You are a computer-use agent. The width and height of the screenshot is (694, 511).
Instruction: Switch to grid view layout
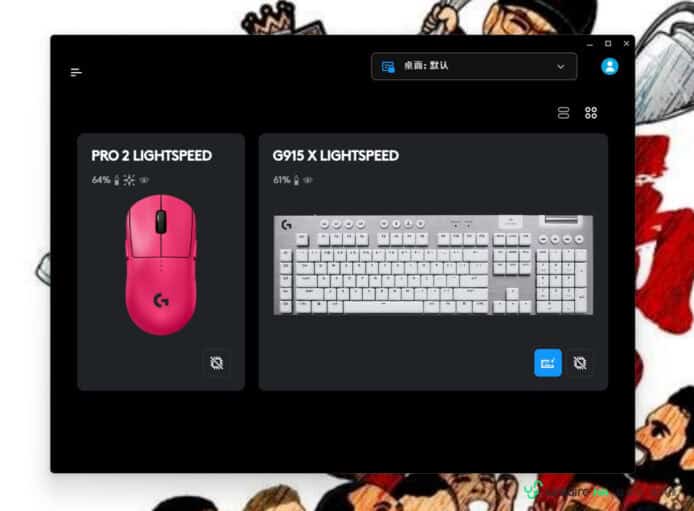click(591, 113)
